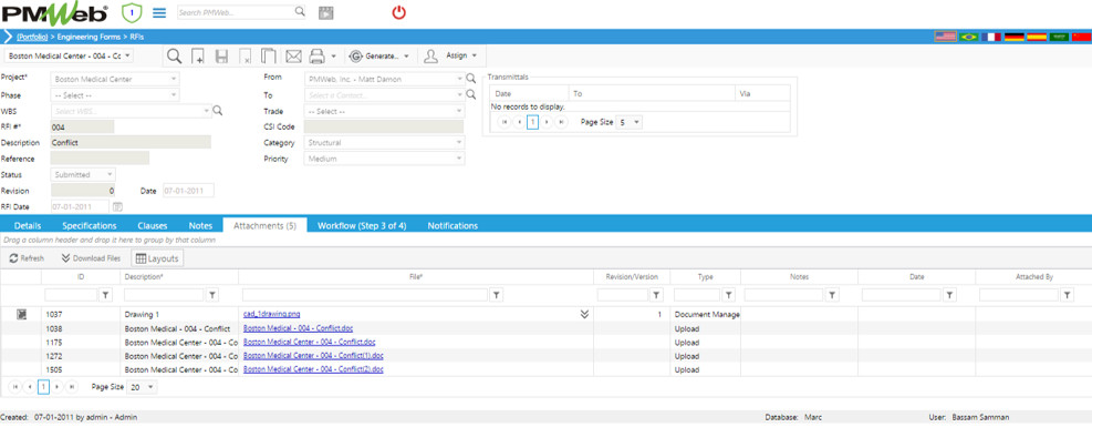Go to next page in attachments pager
Image resolution: width=1093 pixels, height=427 pixels.
(58, 387)
